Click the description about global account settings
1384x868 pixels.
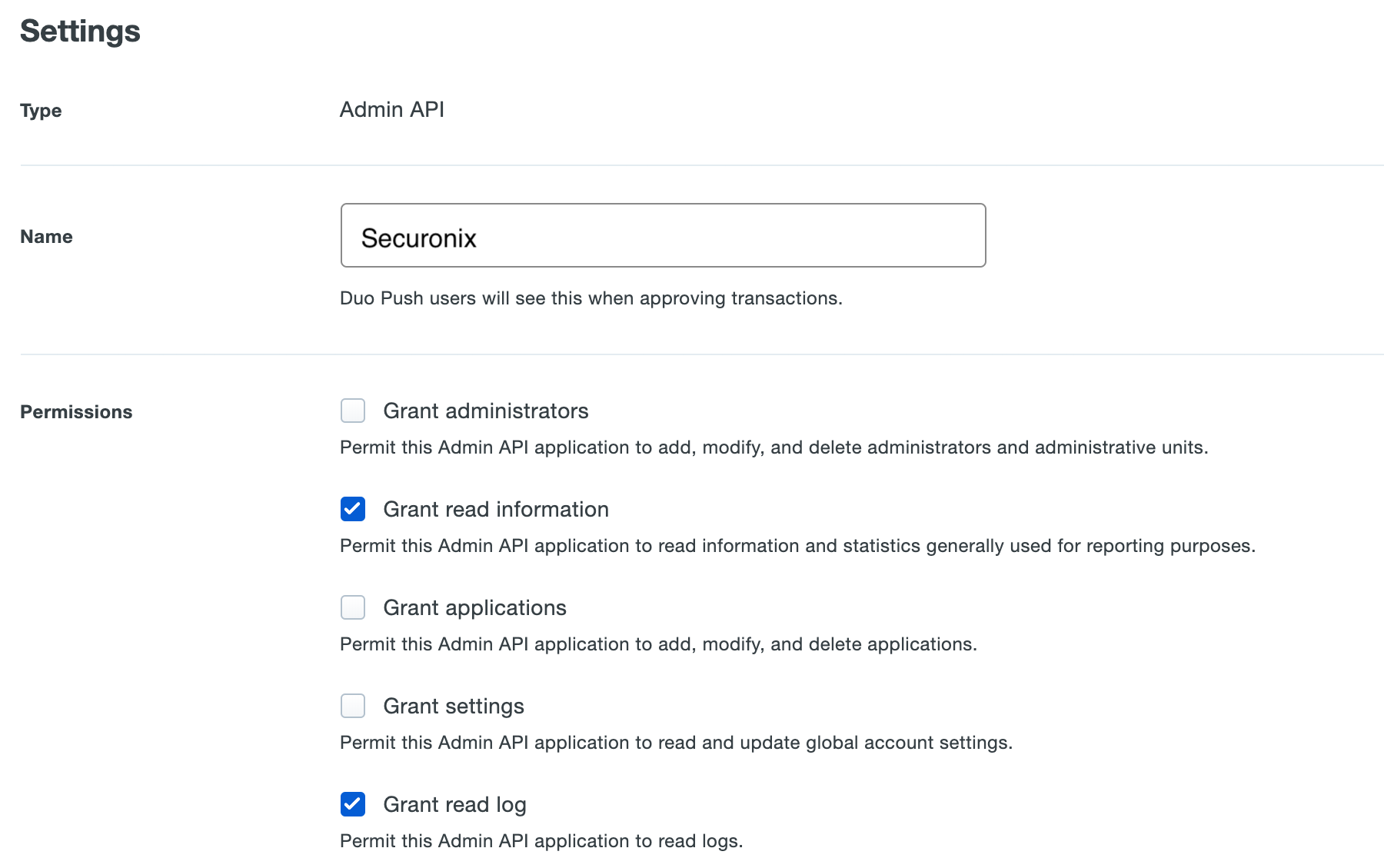pos(676,743)
